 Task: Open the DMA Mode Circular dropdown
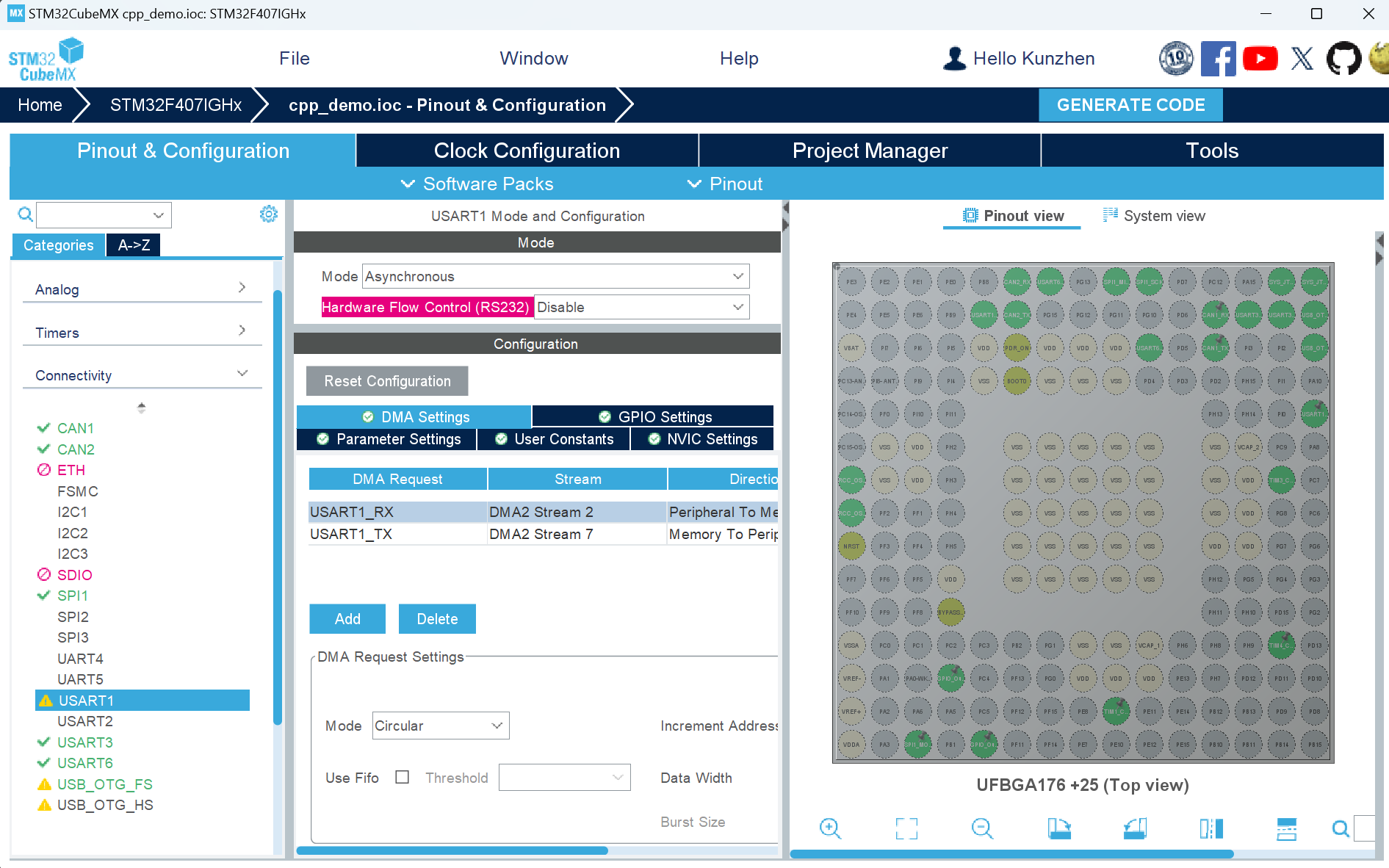pyautogui.click(x=440, y=726)
